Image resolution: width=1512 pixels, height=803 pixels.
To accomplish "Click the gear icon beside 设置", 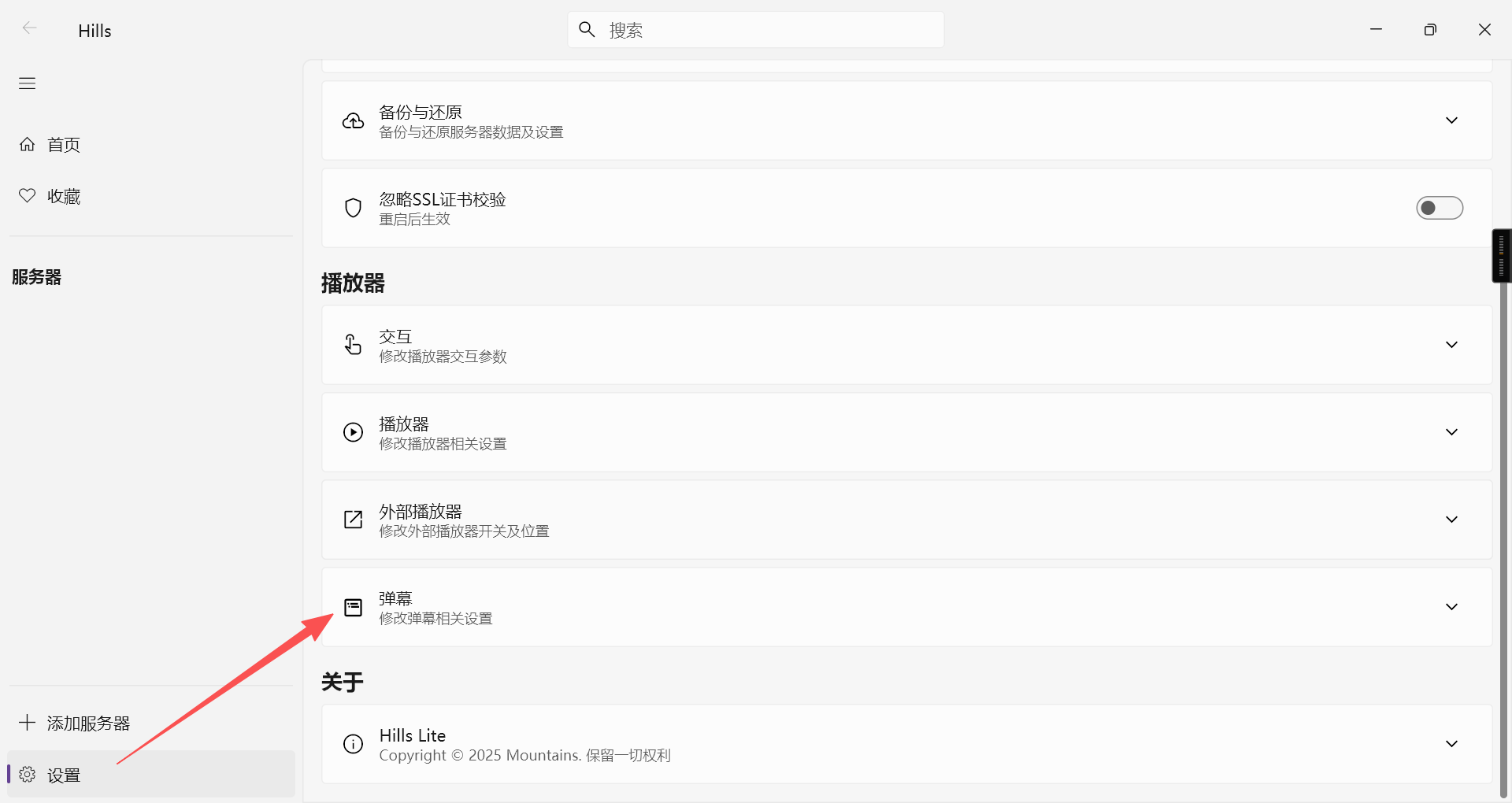I will [x=28, y=775].
